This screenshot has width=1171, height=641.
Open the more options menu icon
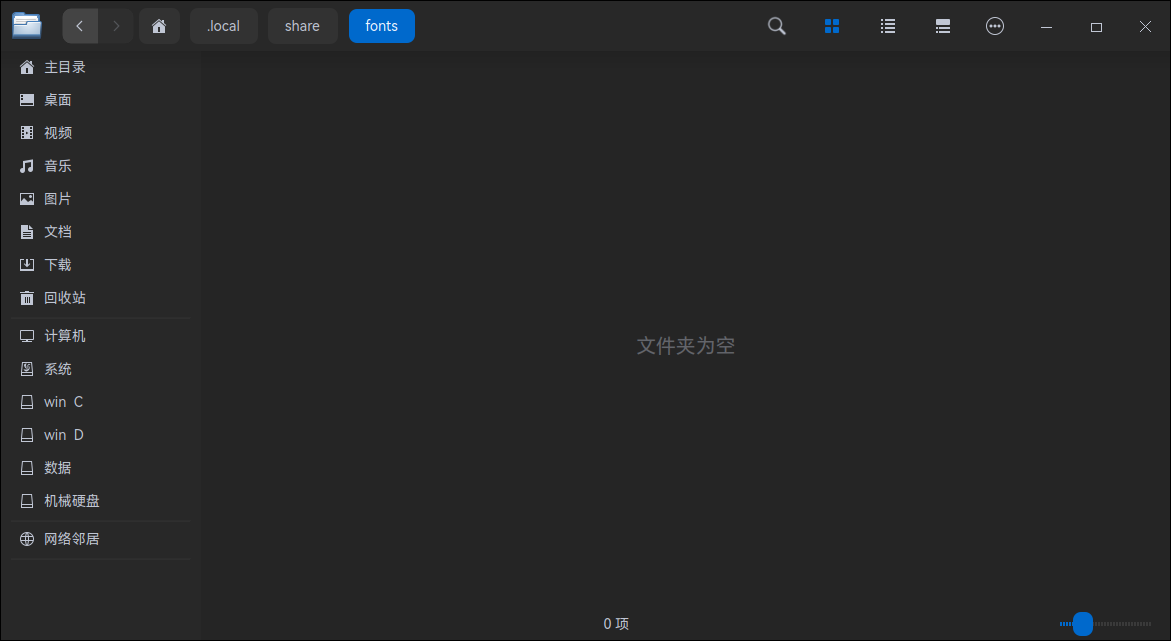pyautogui.click(x=995, y=26)
